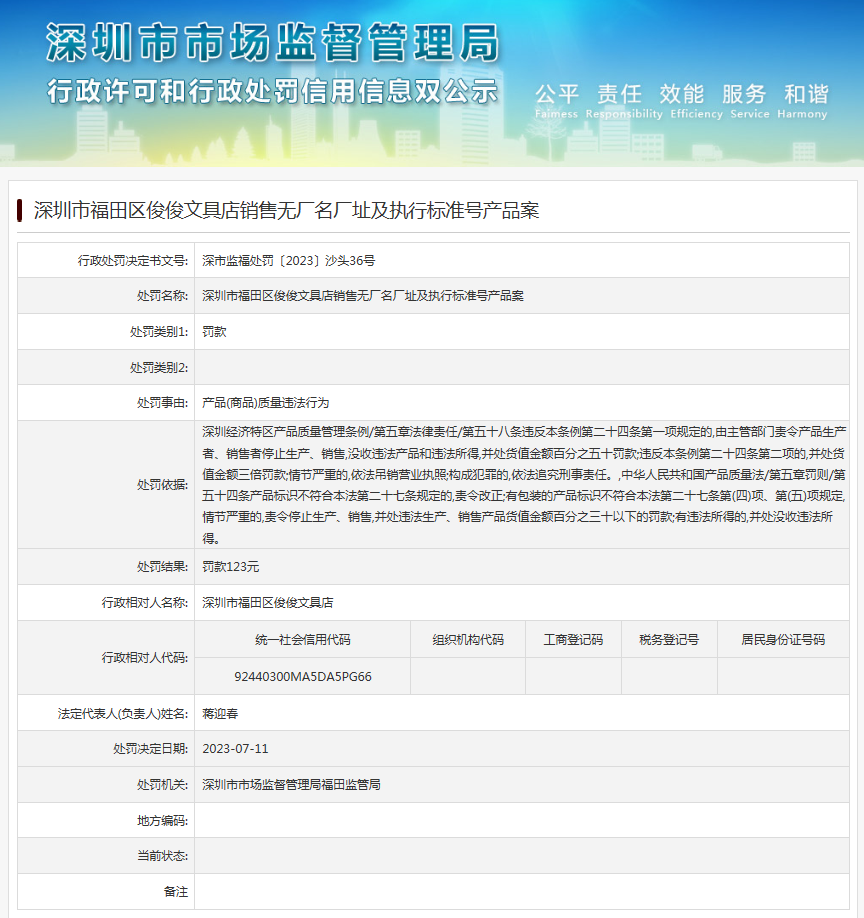Click the 行政相对人代码 label

click(x=145, y=658)
